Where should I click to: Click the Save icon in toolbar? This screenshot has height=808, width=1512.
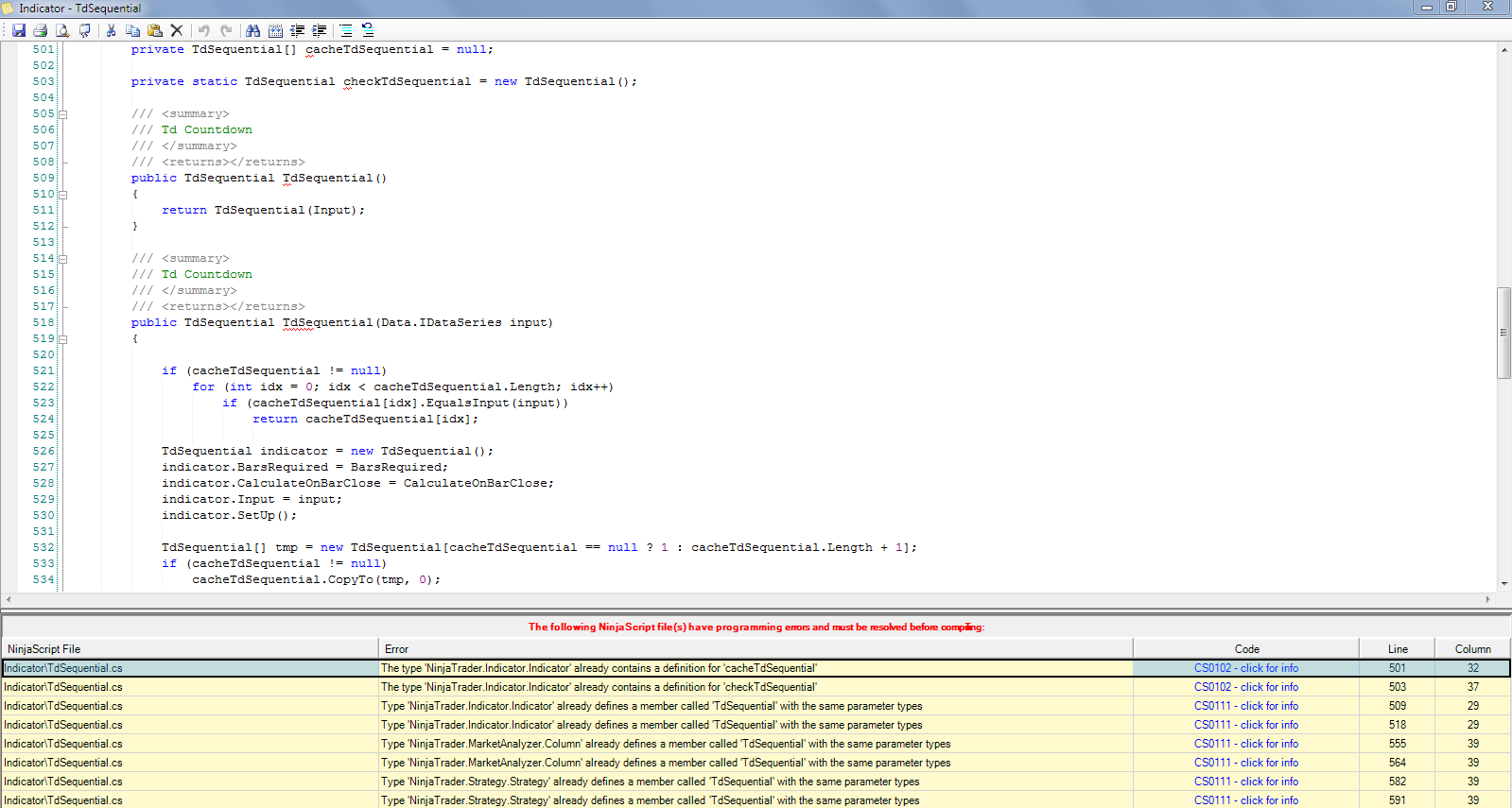tap(18, 30)
